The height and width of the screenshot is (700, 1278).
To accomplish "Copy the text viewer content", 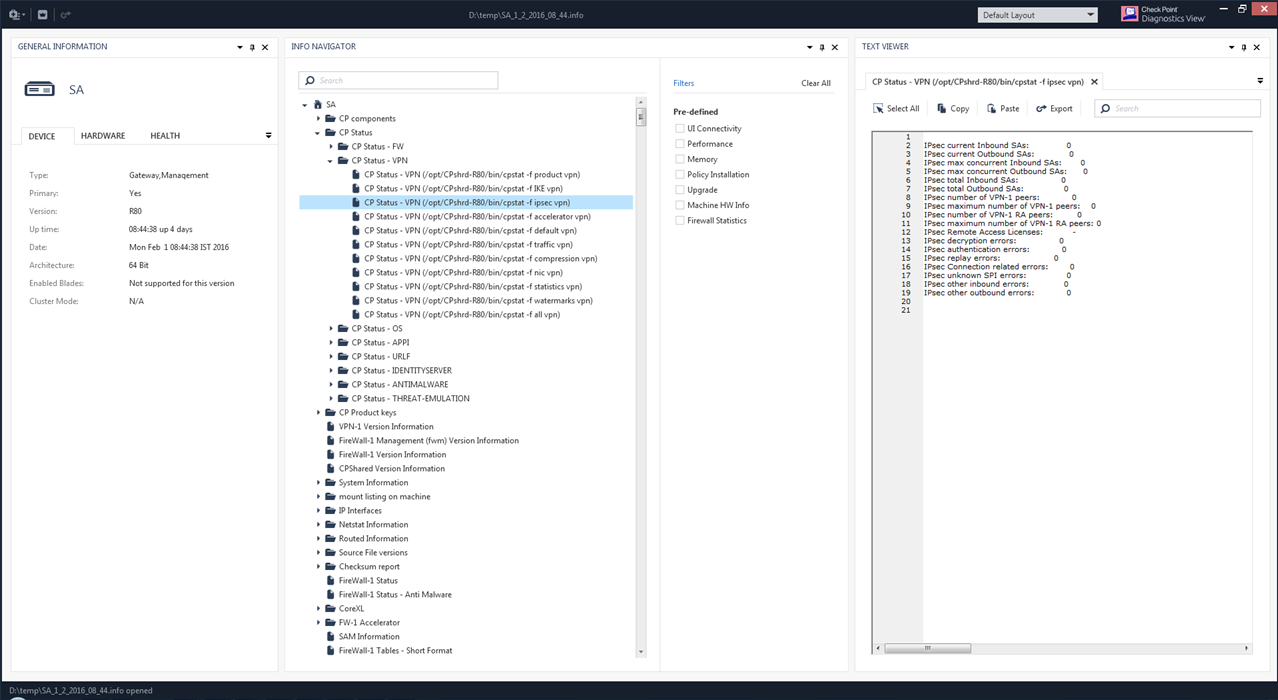I will tap(953, 108).
